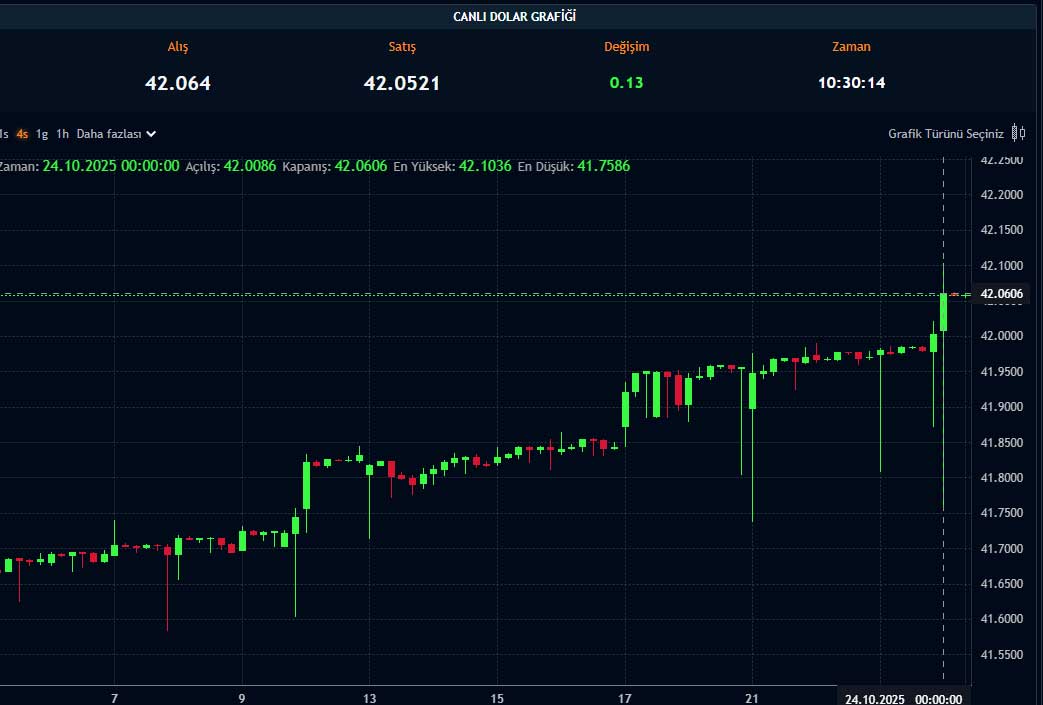
Task: Open the candlestick chart type icon
Action: coord(1018,133)
